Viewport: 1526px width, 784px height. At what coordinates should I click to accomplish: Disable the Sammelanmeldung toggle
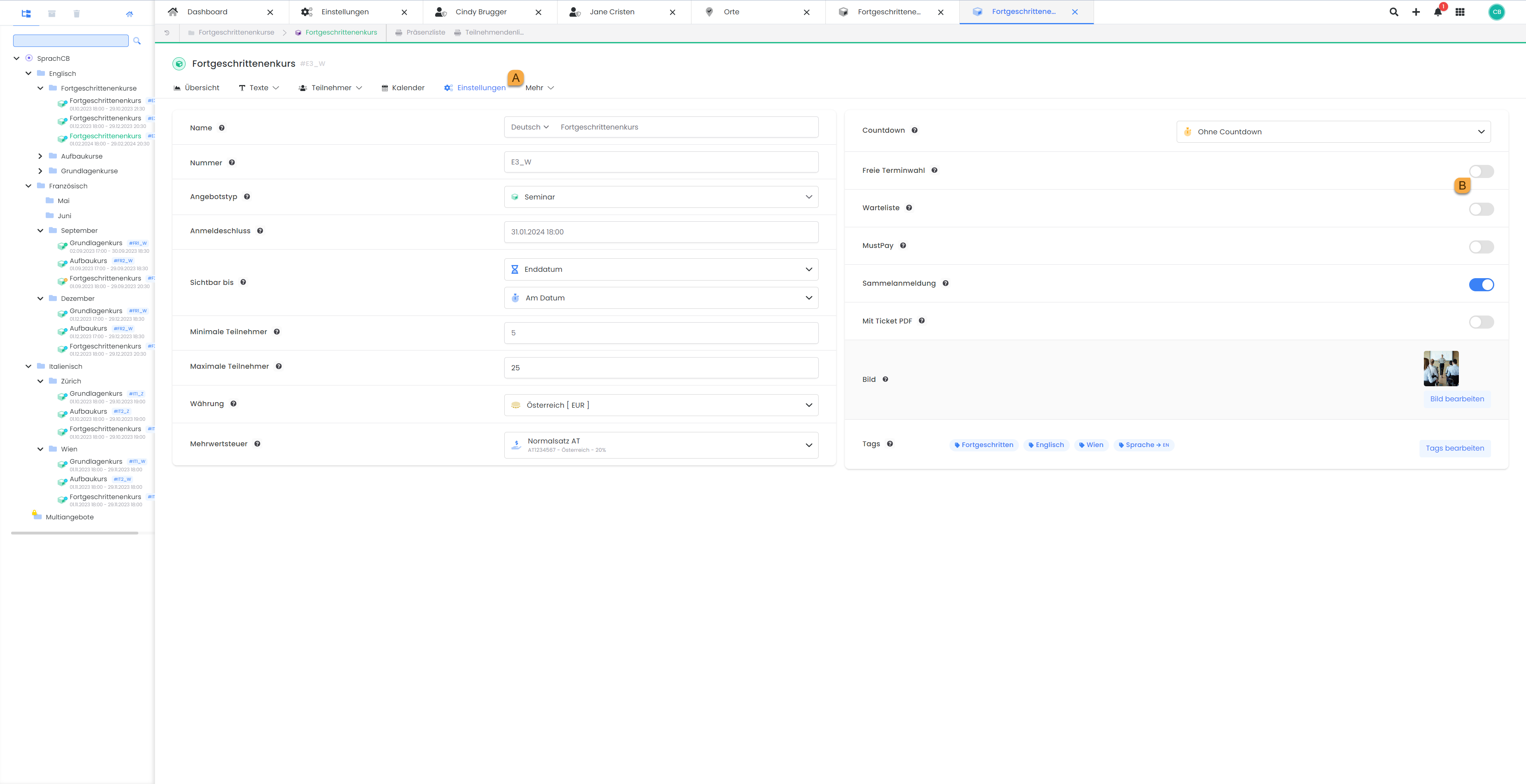pyautogui.click(x=1481, y=285)
